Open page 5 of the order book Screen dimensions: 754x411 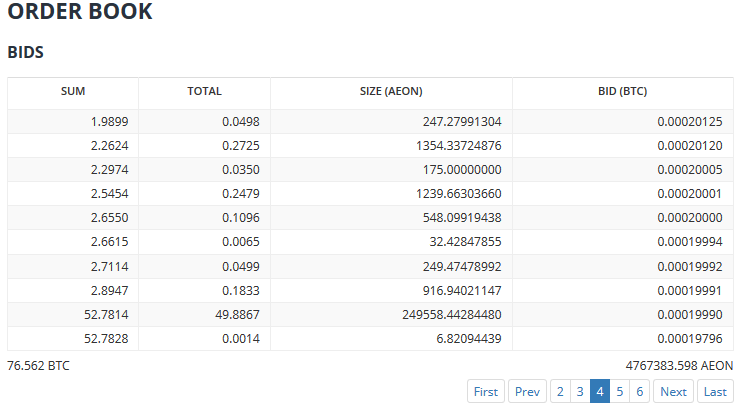tap(620, 391)
